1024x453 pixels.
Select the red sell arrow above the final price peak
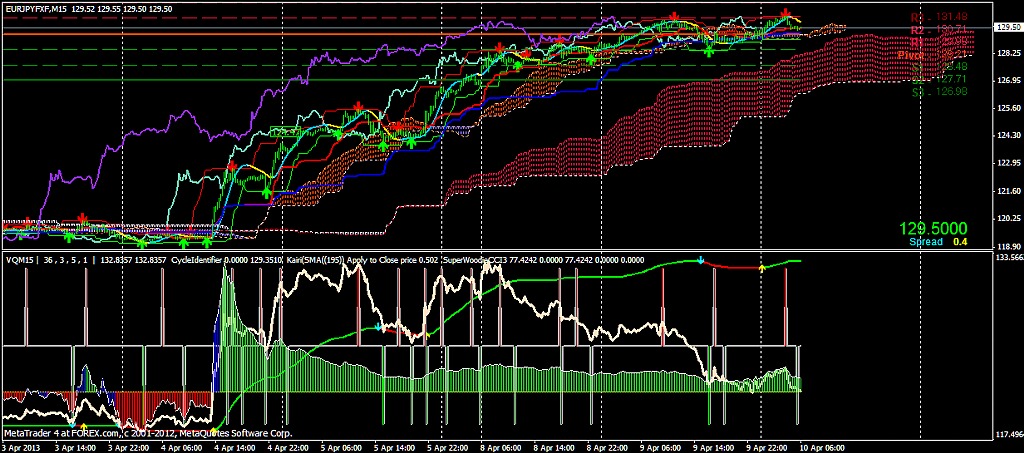(787, 13)
